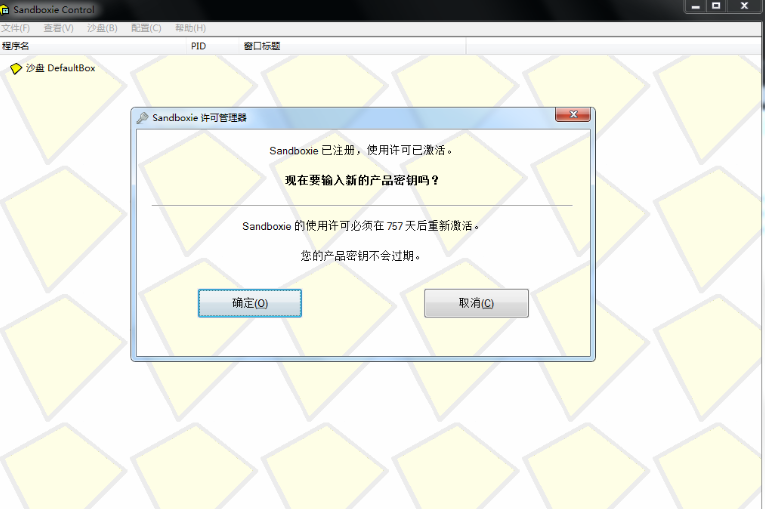Click the key icon in the license dialog title
This screenshot has width=765, height=509.
pos(142,118)
